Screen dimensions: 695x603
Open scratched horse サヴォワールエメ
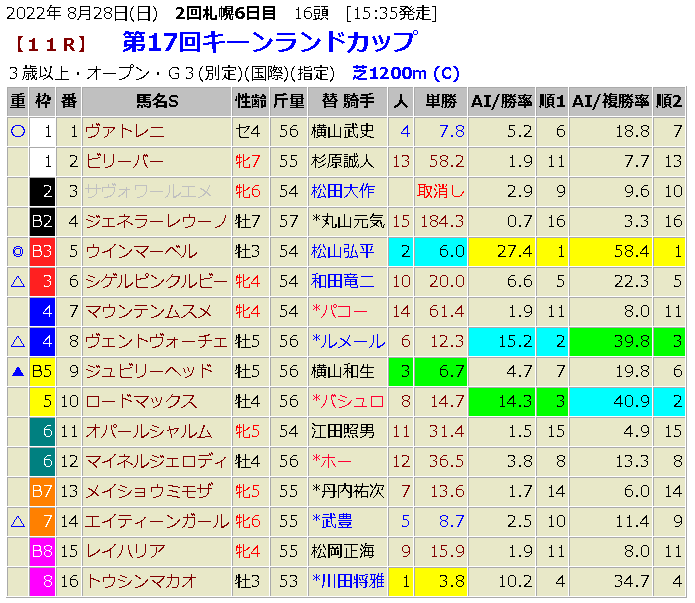(148, 192)
